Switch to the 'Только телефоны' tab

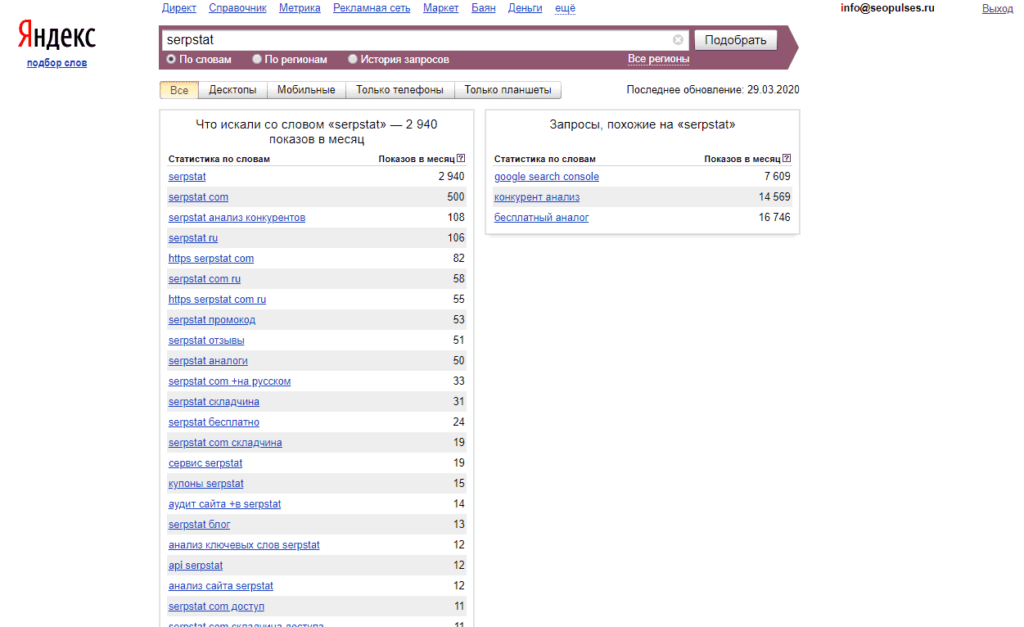tap(400, 90)
